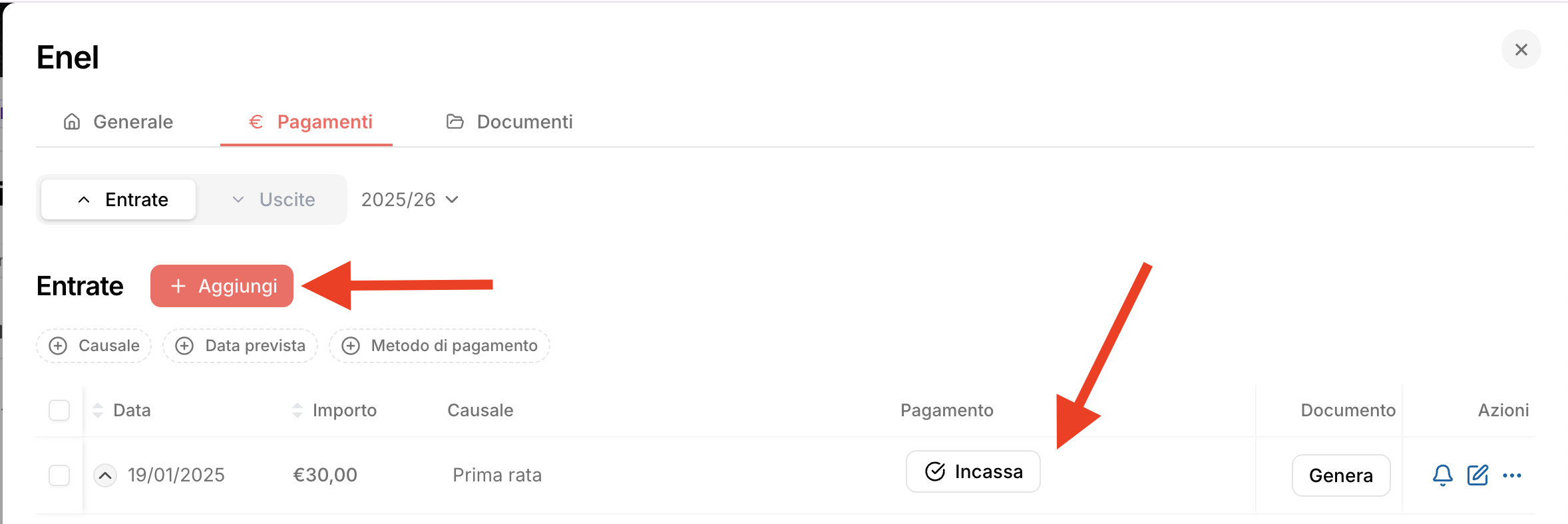Sort by Importo column arrows
This screenshot has height=524, width=1568.
pyautogui.click(x=297, y=410)
